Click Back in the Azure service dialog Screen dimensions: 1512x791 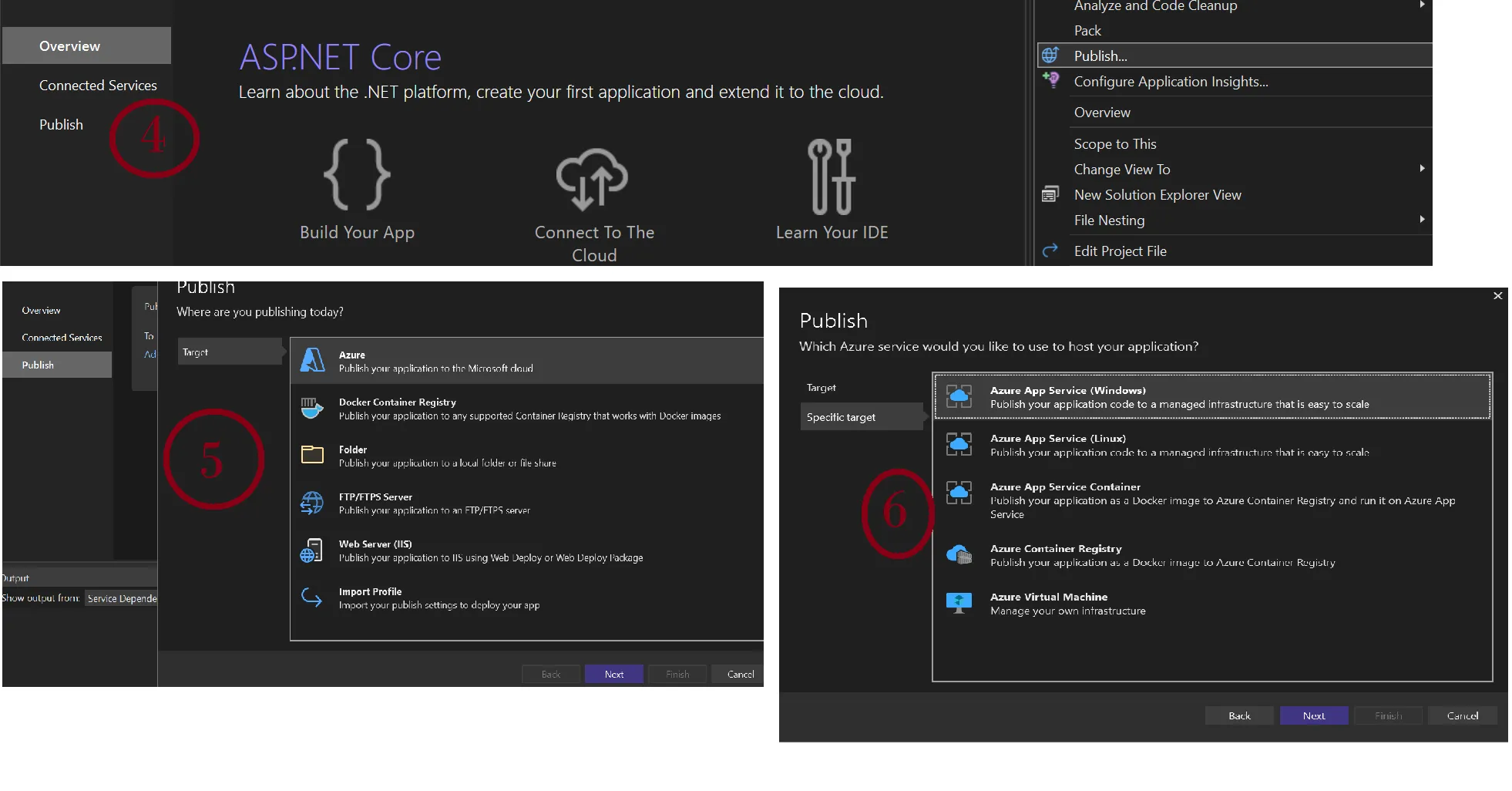point(1239,716)
